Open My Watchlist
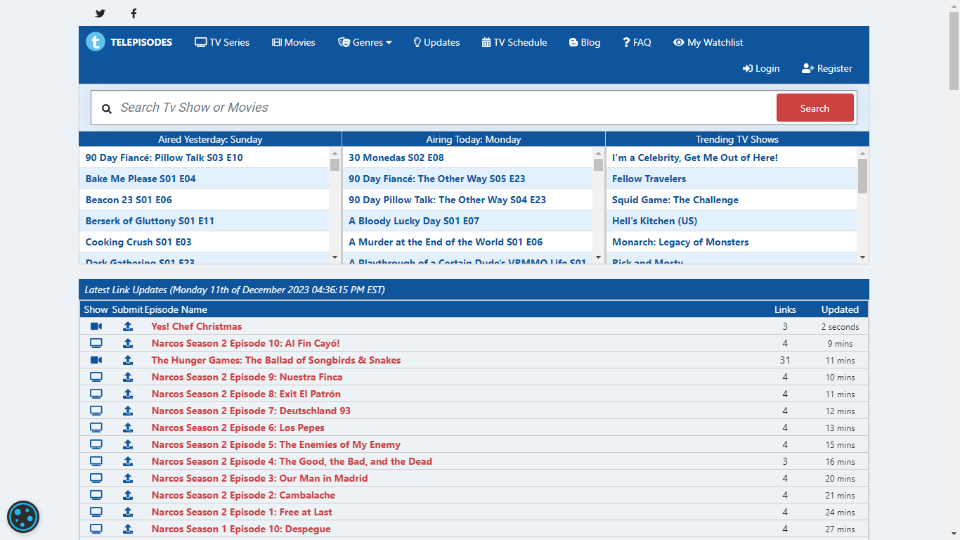 708,42
